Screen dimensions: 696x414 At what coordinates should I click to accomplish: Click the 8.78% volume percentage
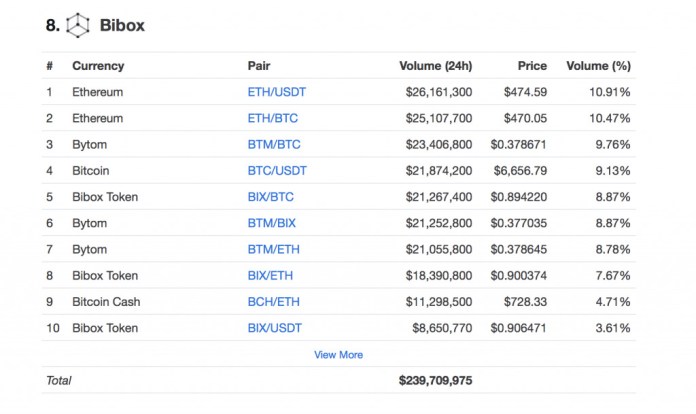[x=613, y=249]
